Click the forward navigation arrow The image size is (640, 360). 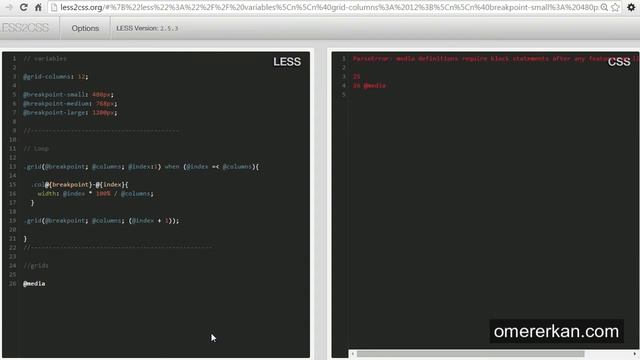click(x=9, y=7)
